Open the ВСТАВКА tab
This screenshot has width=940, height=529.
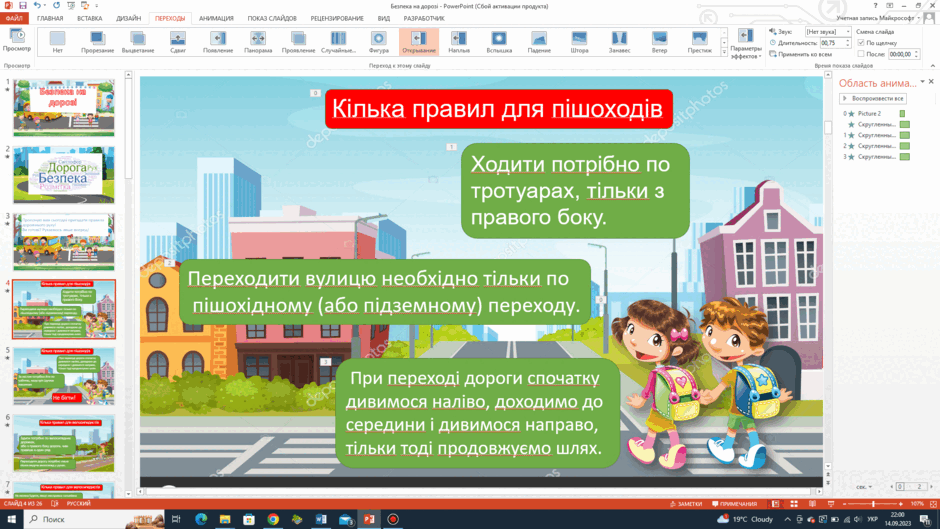[89, 19]
